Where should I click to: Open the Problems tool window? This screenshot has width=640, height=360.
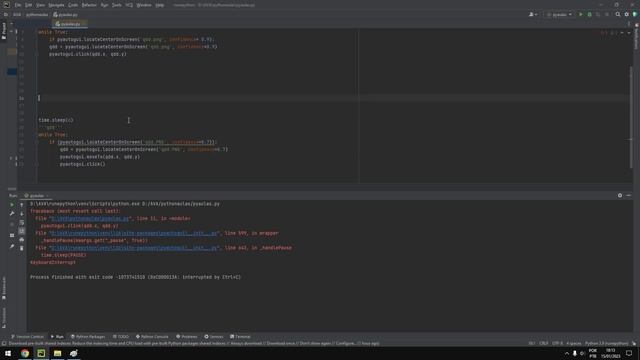tap(187, 337)
